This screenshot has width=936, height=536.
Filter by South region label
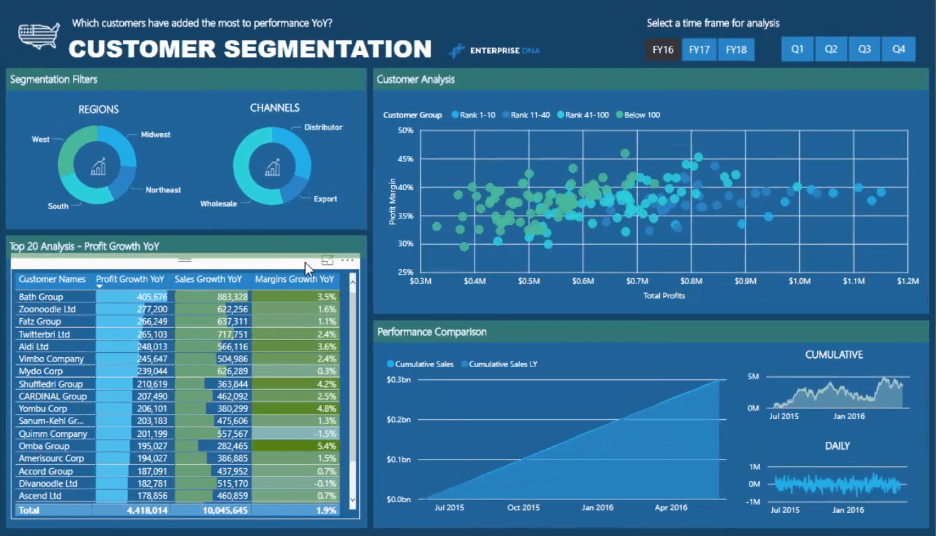[58, 207]
